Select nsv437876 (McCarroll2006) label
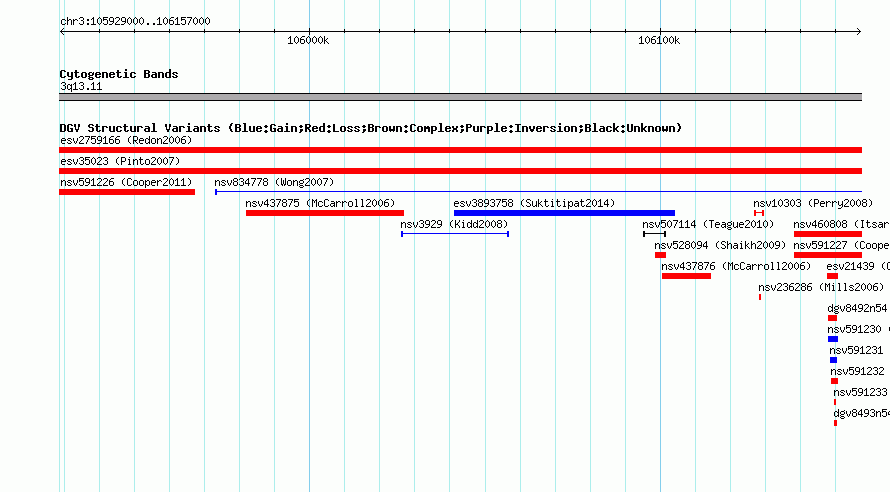Viewport: 890px width, 492px height. click(x=736, y=266)
